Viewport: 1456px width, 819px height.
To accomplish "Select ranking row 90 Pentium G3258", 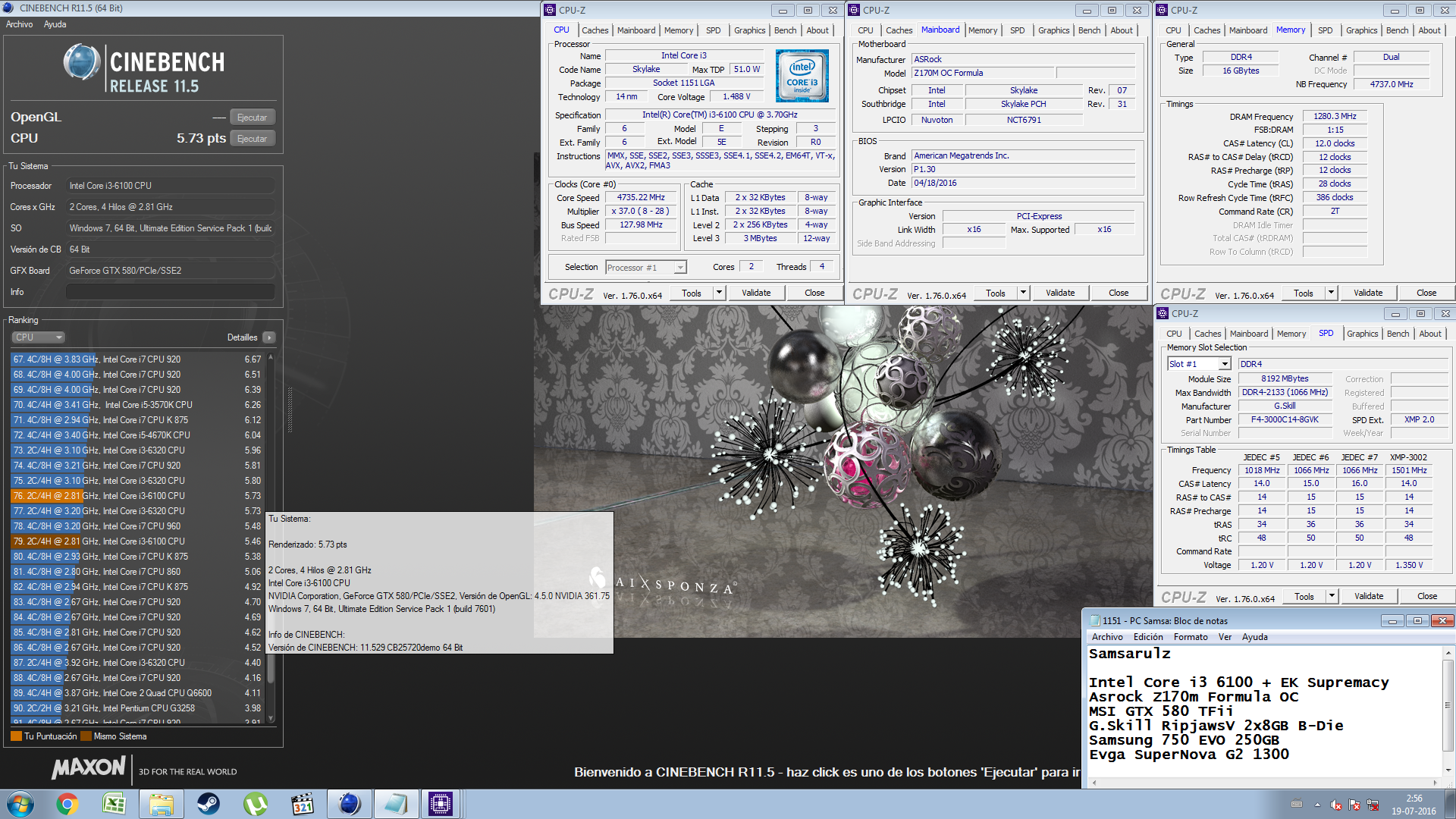I will click(136, 708).
